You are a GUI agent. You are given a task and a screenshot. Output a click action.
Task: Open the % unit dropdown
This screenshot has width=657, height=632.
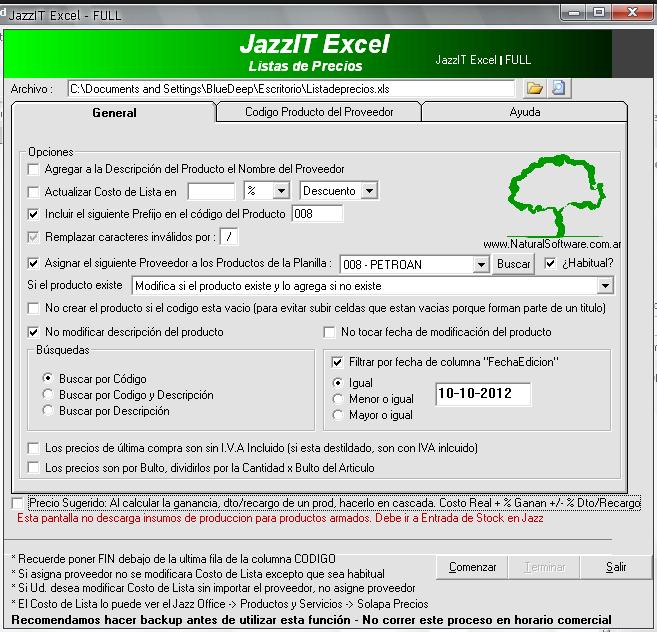pyautogui.click(x=281, y=191)
